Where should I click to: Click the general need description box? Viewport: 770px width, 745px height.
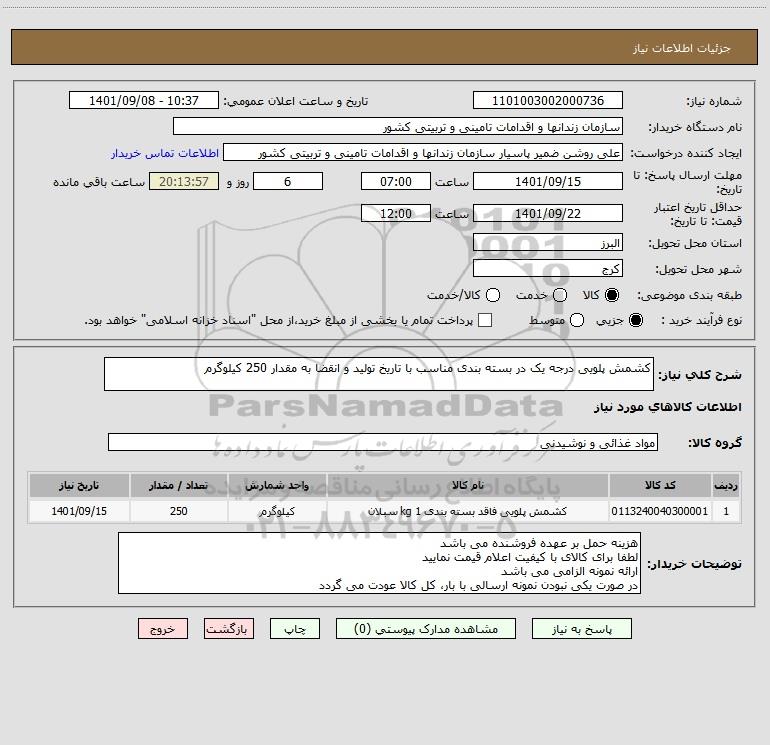[x=379, y=374]
